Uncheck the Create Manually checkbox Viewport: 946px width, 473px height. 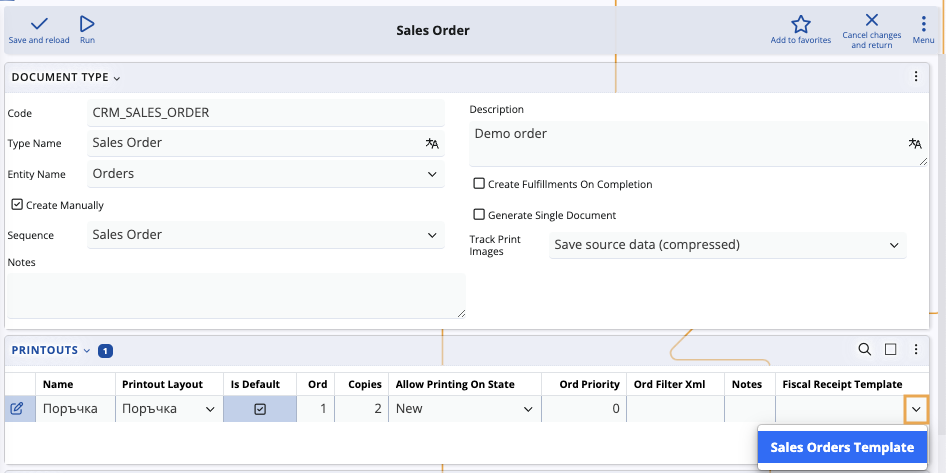[17, 205]
